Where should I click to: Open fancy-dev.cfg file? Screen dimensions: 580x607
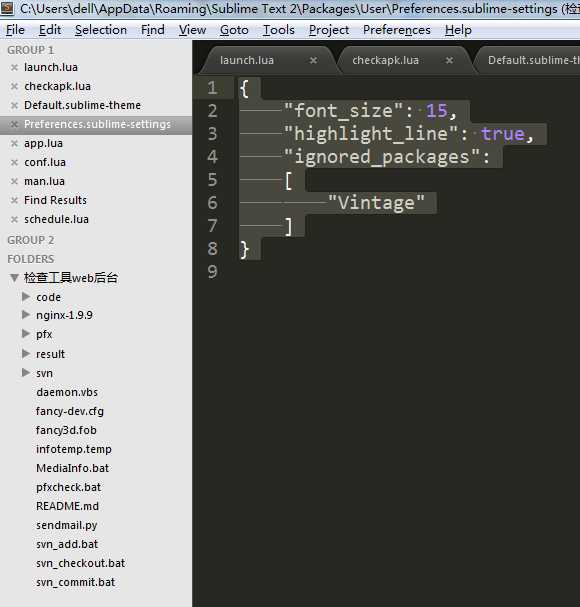click(x=70, y=411)
